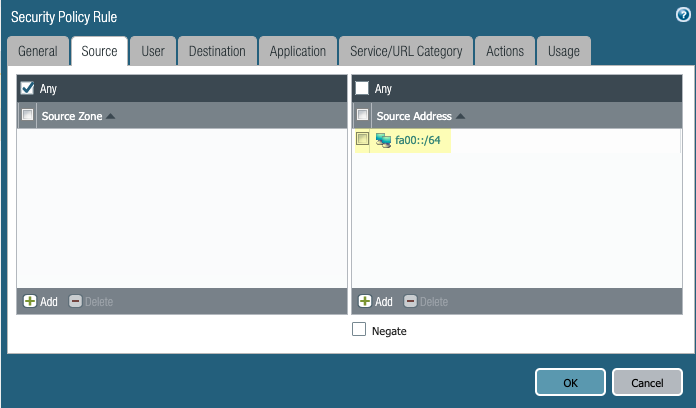Confirm the rule with the OK button

(x=570, y=382)
